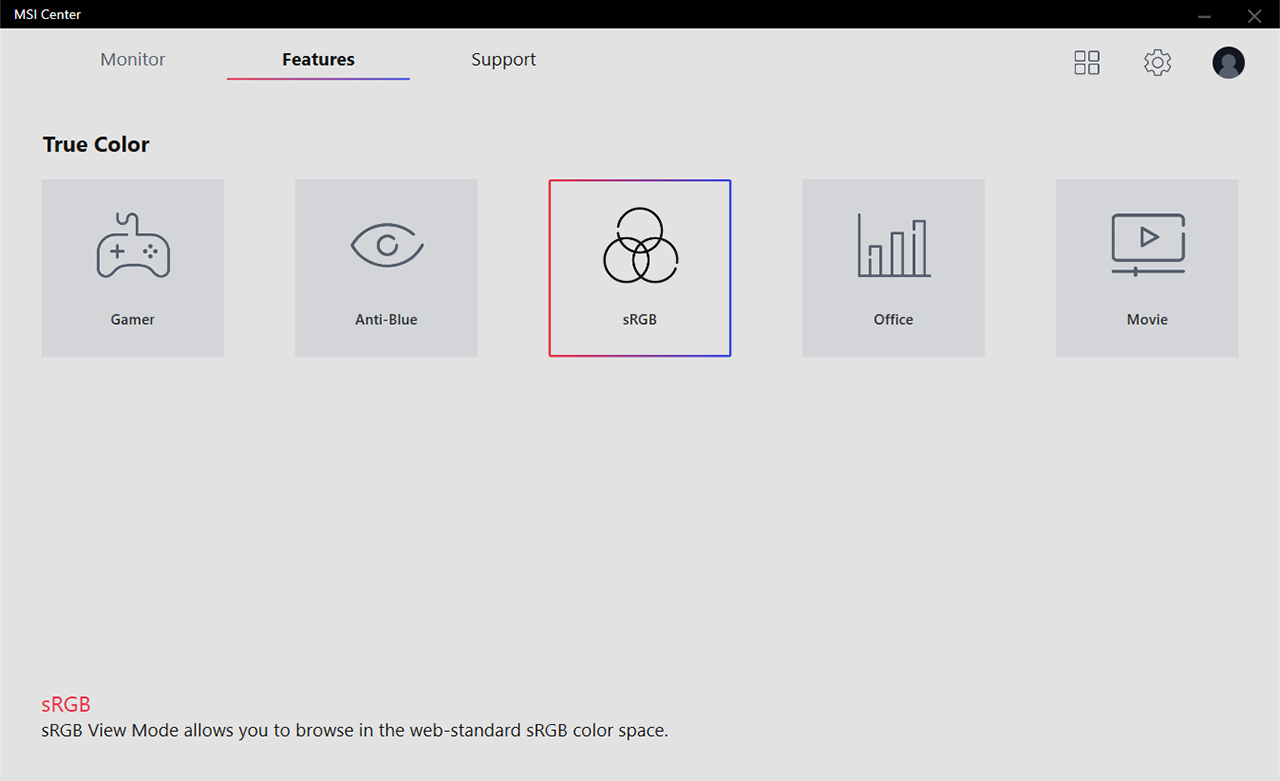Open the user profile avatar
1280x781 pixels.
tap(1228, 63)
